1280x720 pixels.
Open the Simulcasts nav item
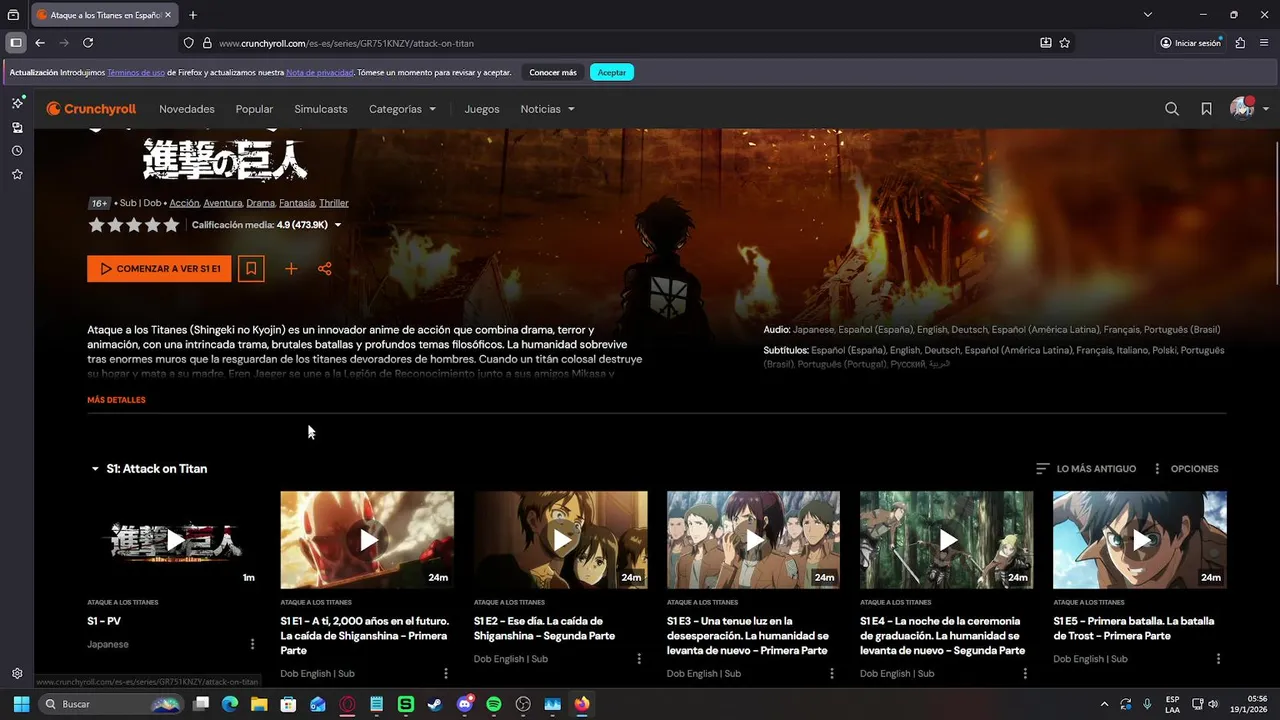(321, 109)
